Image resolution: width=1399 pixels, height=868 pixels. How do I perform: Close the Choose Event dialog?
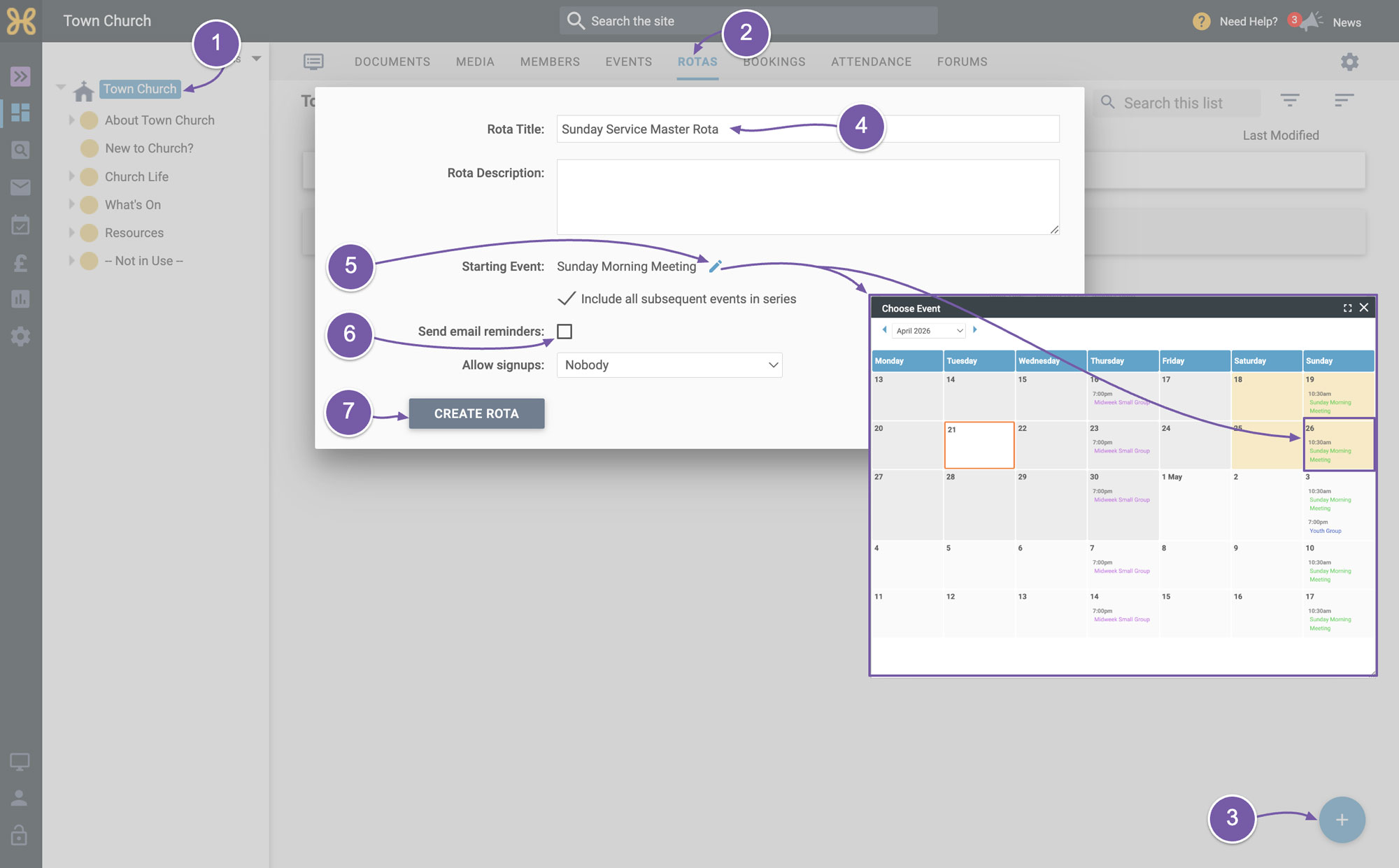(1364, 308)
